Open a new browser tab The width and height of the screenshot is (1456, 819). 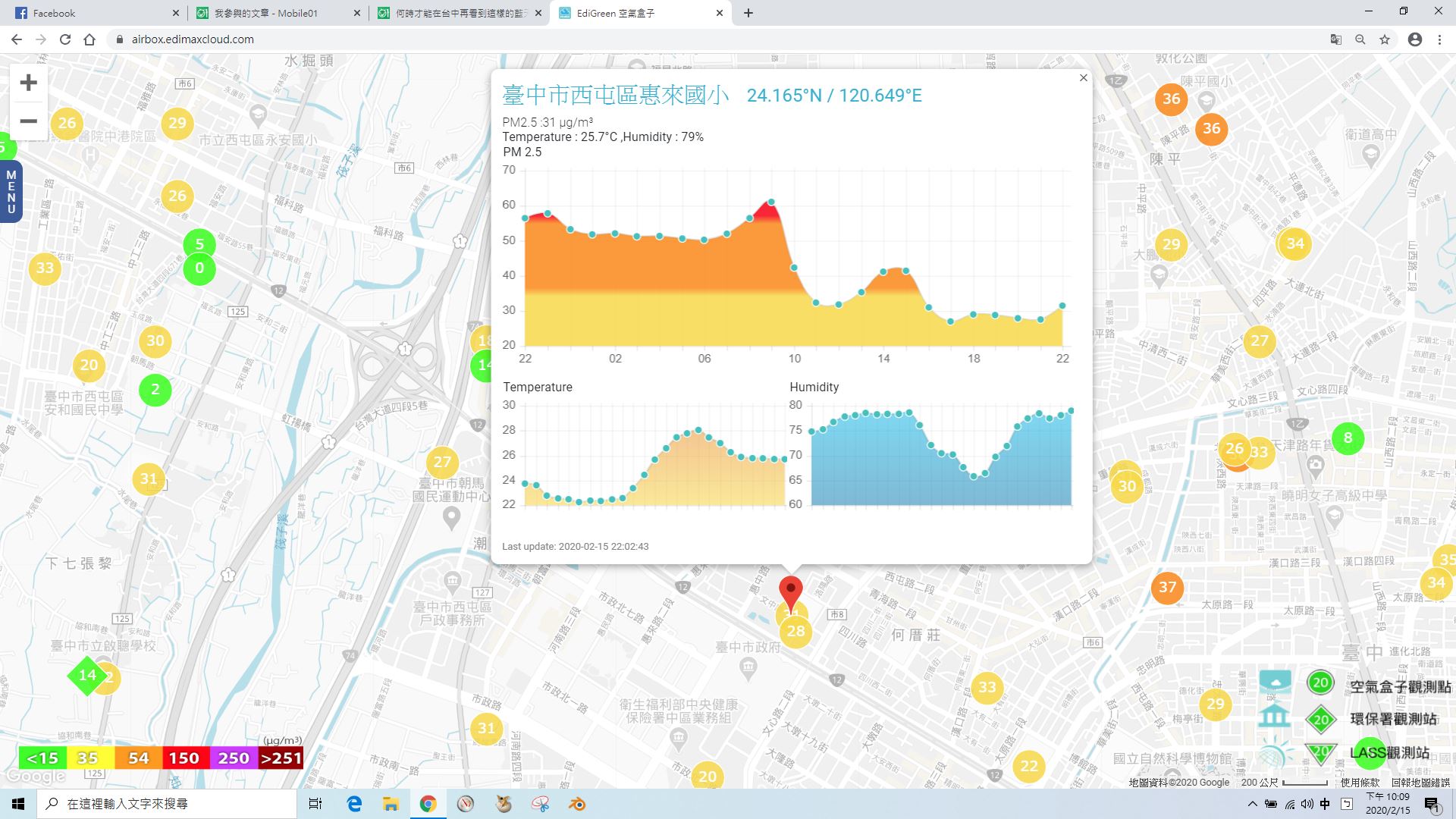coord(748,13)
